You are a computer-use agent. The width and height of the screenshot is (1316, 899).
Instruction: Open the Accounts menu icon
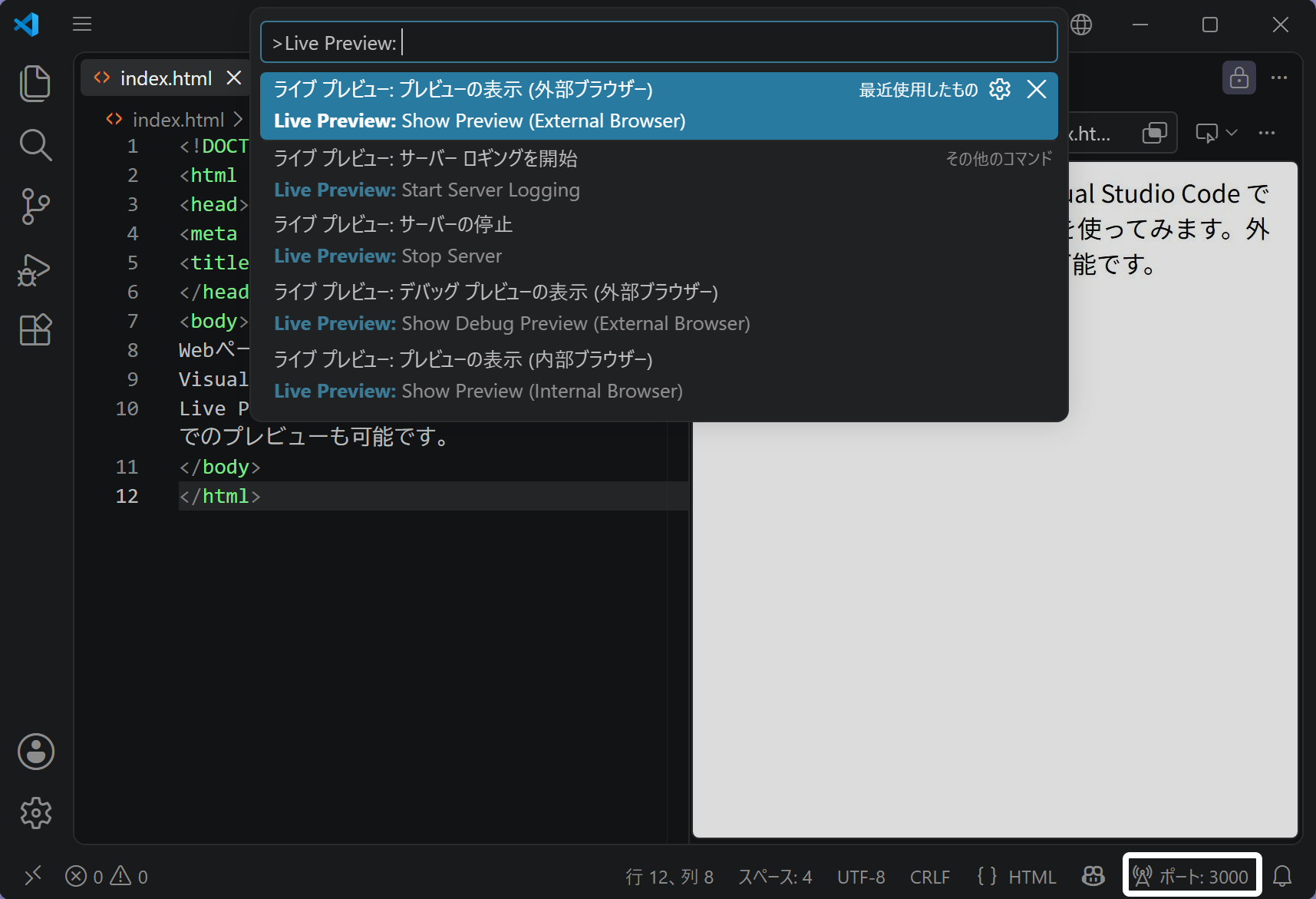pos(35,752)
